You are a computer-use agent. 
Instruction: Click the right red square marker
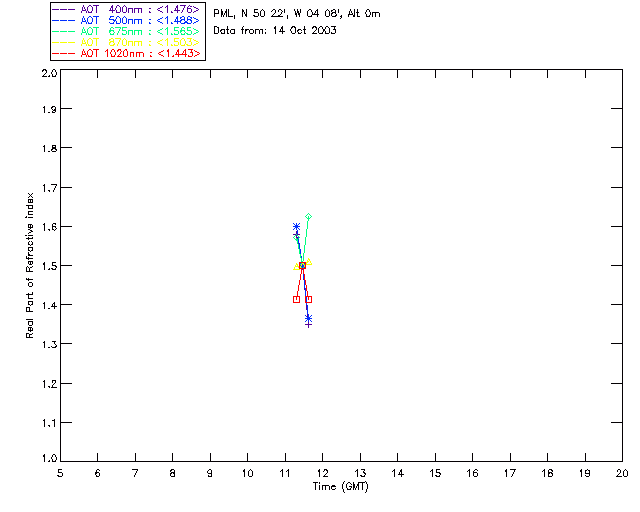click(x=309, y=299)
